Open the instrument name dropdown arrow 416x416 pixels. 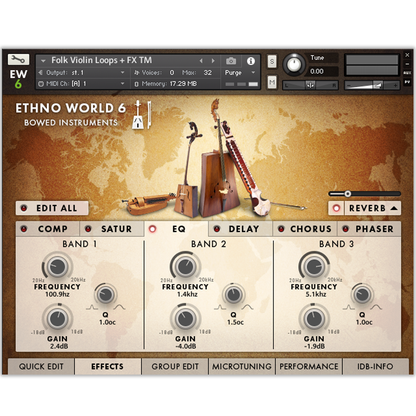[43, 61]
